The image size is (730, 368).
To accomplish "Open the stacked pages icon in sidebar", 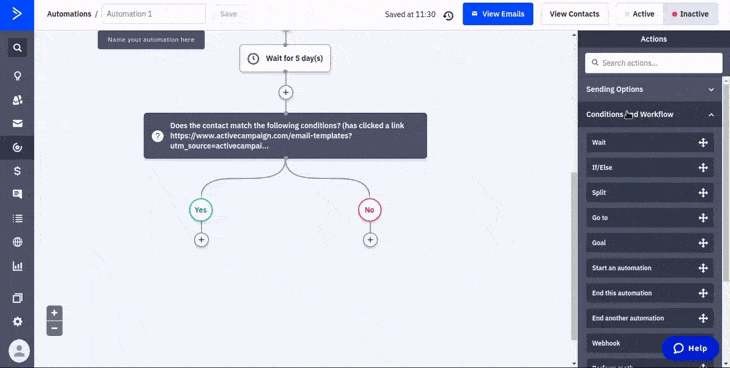I will [x=17, y=298].
